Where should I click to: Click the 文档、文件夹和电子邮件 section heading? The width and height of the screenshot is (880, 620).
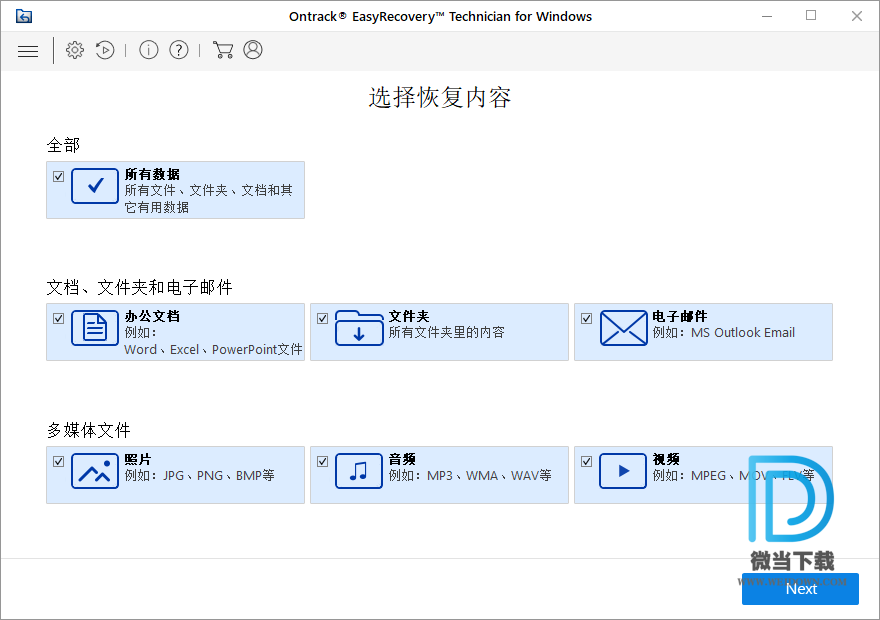coord(139,287)
